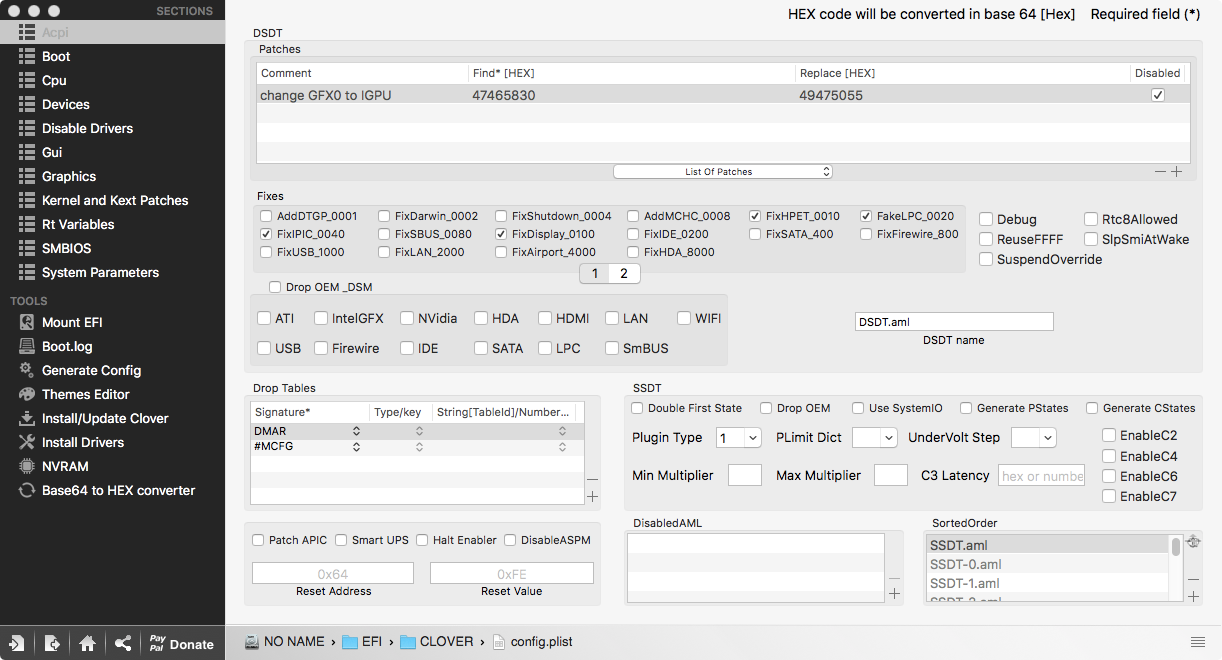1222x660 pixels.
Task: Select the Kernel and Kext Patches section
Action: 115,200
